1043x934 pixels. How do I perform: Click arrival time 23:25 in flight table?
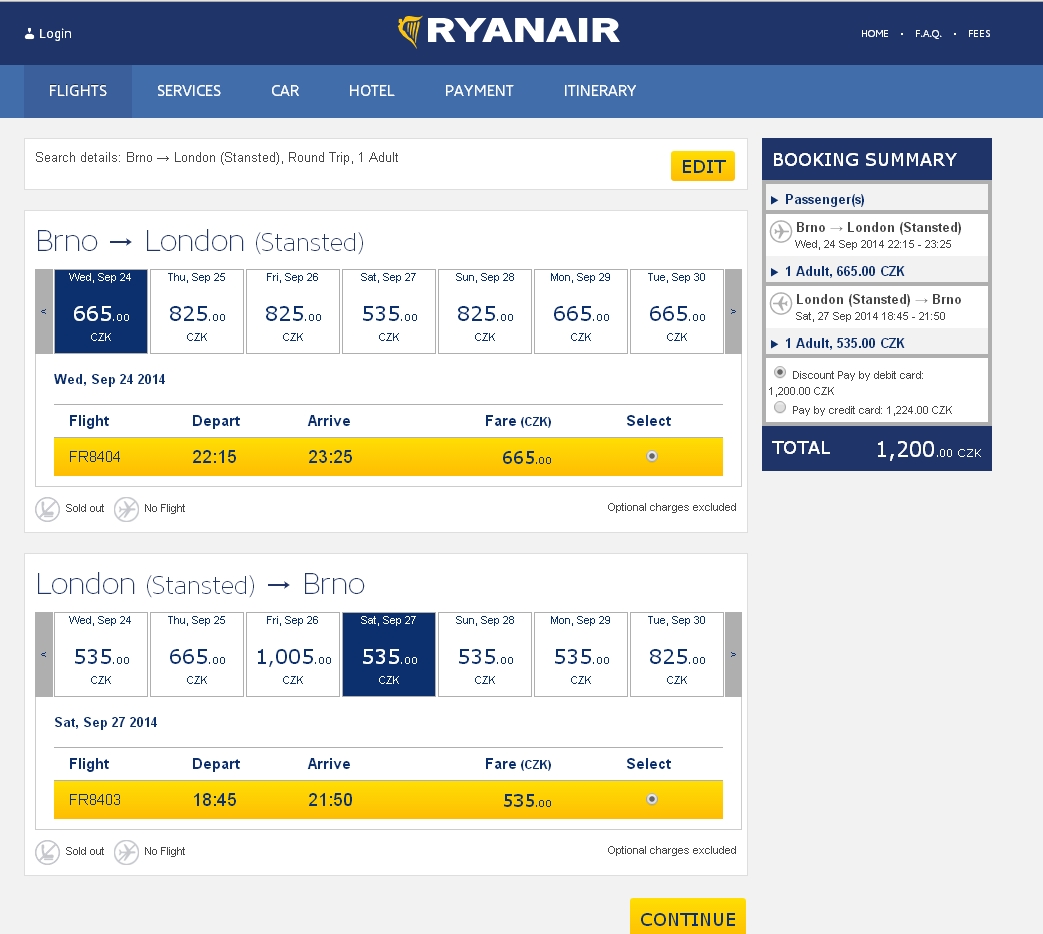click(x=330, y=457)
